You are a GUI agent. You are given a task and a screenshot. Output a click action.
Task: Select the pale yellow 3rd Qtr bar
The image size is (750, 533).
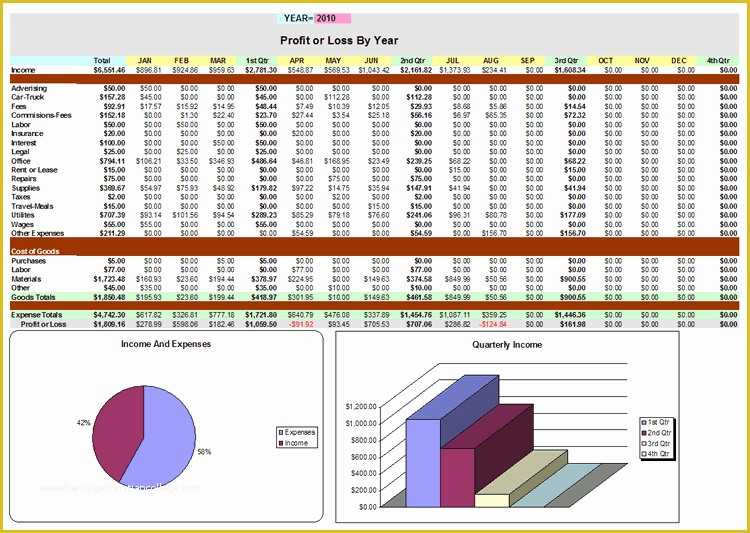click(x=492, y=500)
